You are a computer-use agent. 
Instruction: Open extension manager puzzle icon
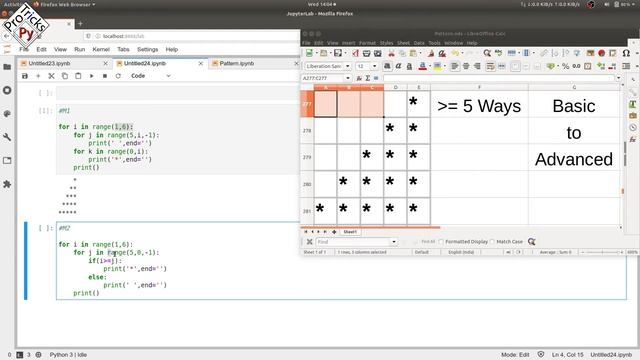7,184
